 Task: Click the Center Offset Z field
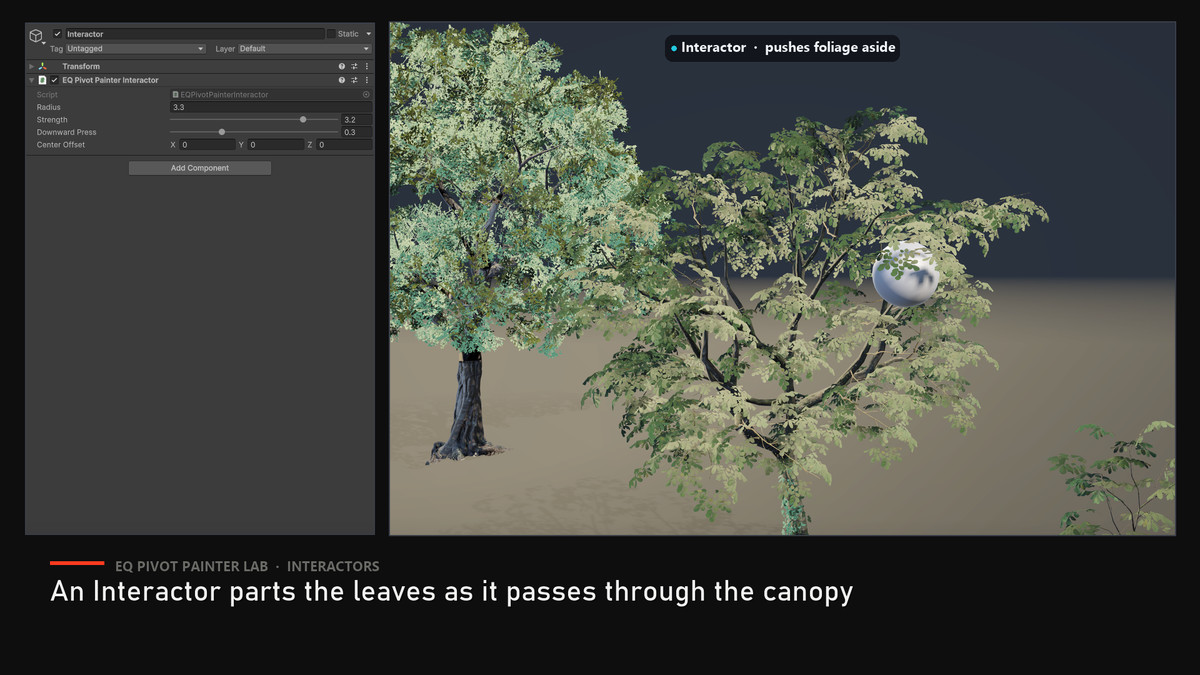click(344, 145)
